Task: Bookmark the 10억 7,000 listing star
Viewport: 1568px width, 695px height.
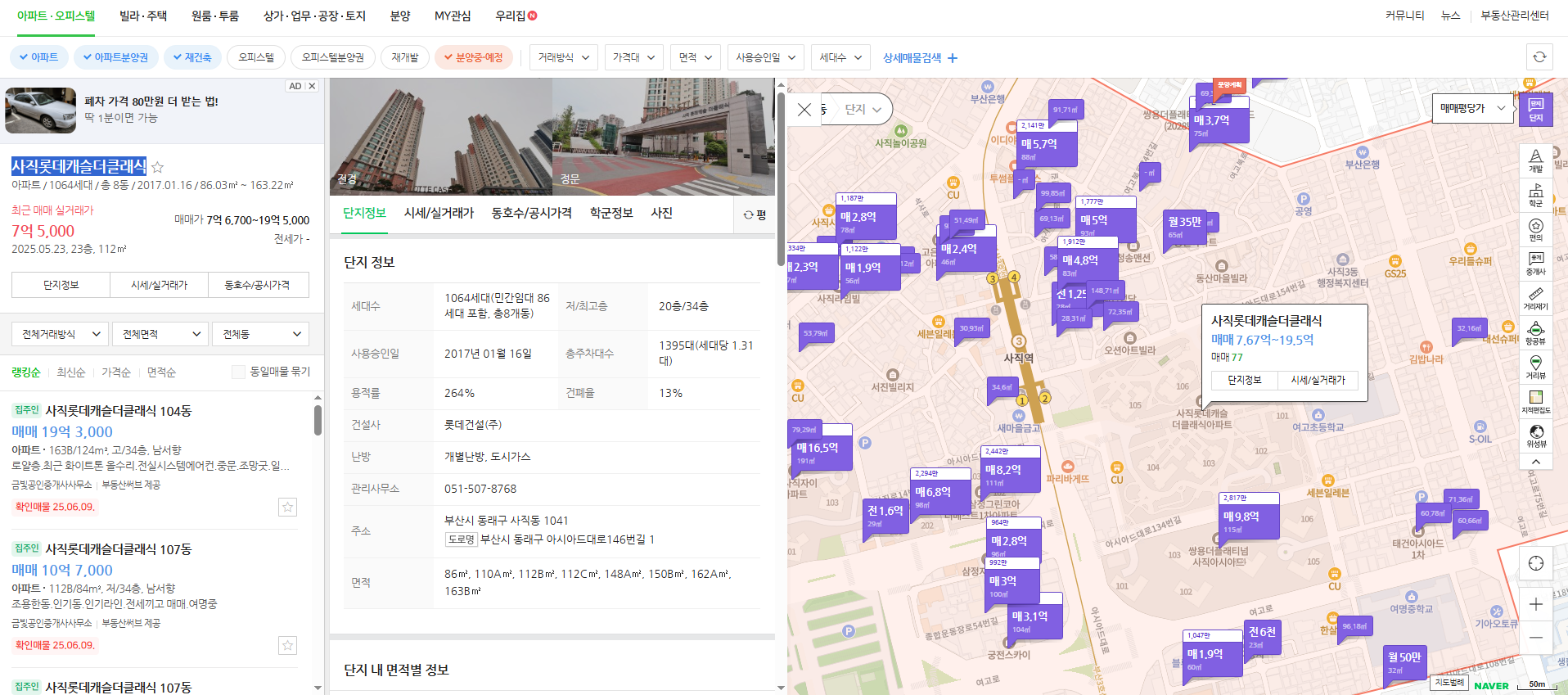Action: click(287, 646)
